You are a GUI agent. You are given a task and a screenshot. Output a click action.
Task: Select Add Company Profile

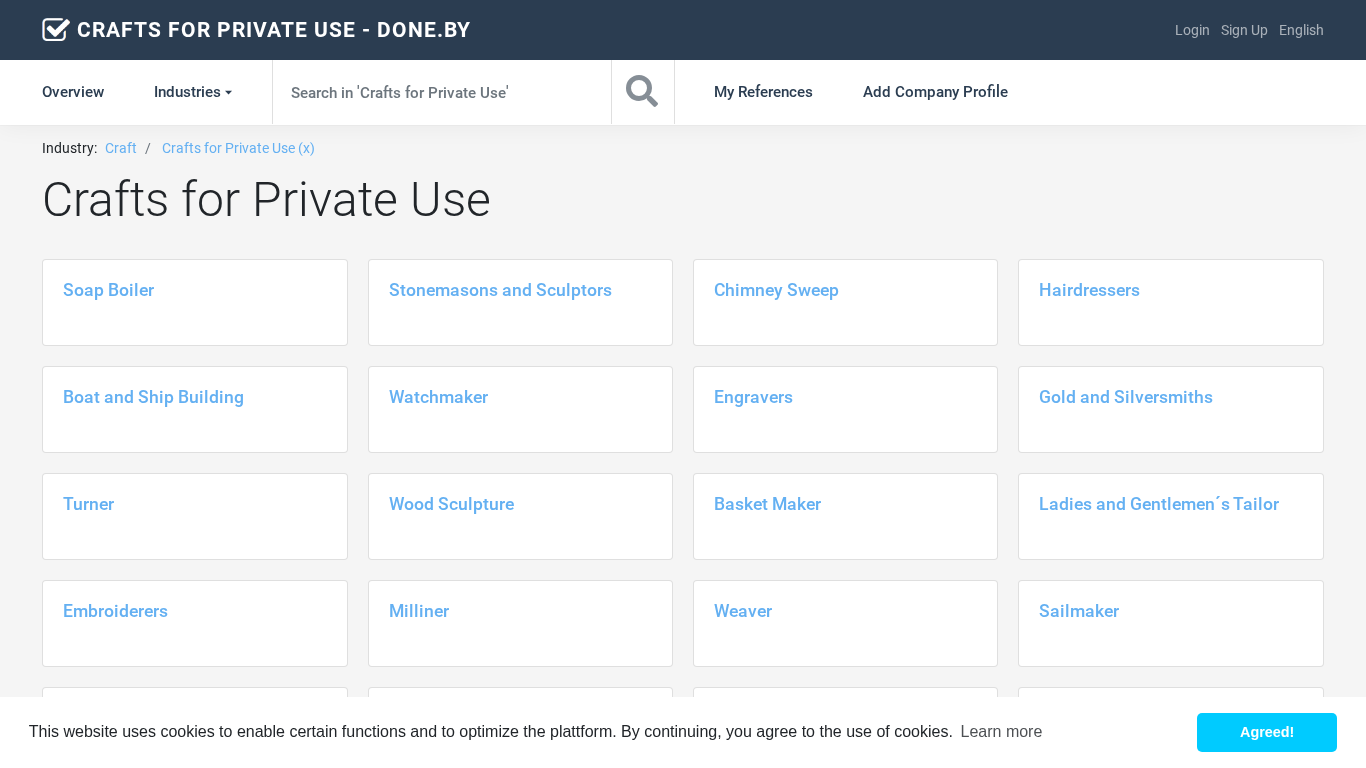pyautogui.click(x=935, y=92)
